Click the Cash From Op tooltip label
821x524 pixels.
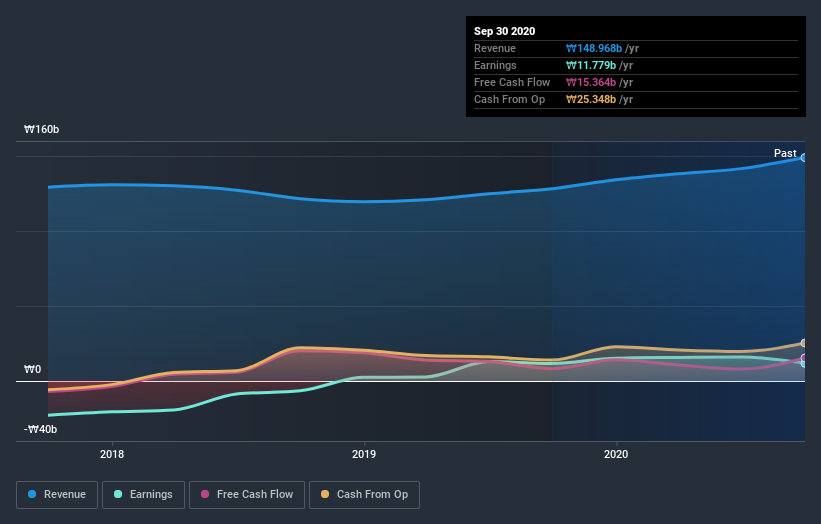[509, 99]
